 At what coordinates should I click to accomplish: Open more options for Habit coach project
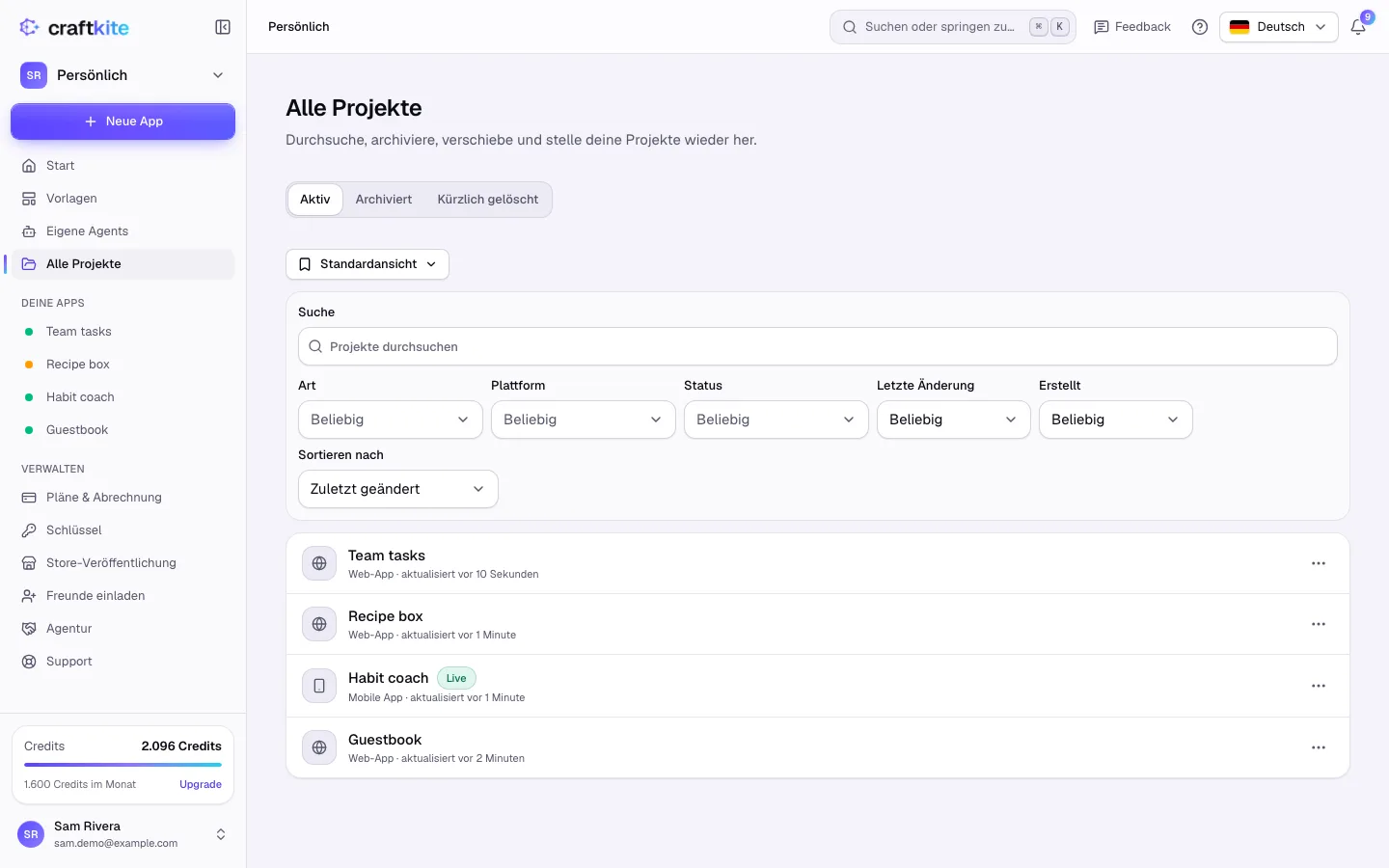coord(1319,686)
